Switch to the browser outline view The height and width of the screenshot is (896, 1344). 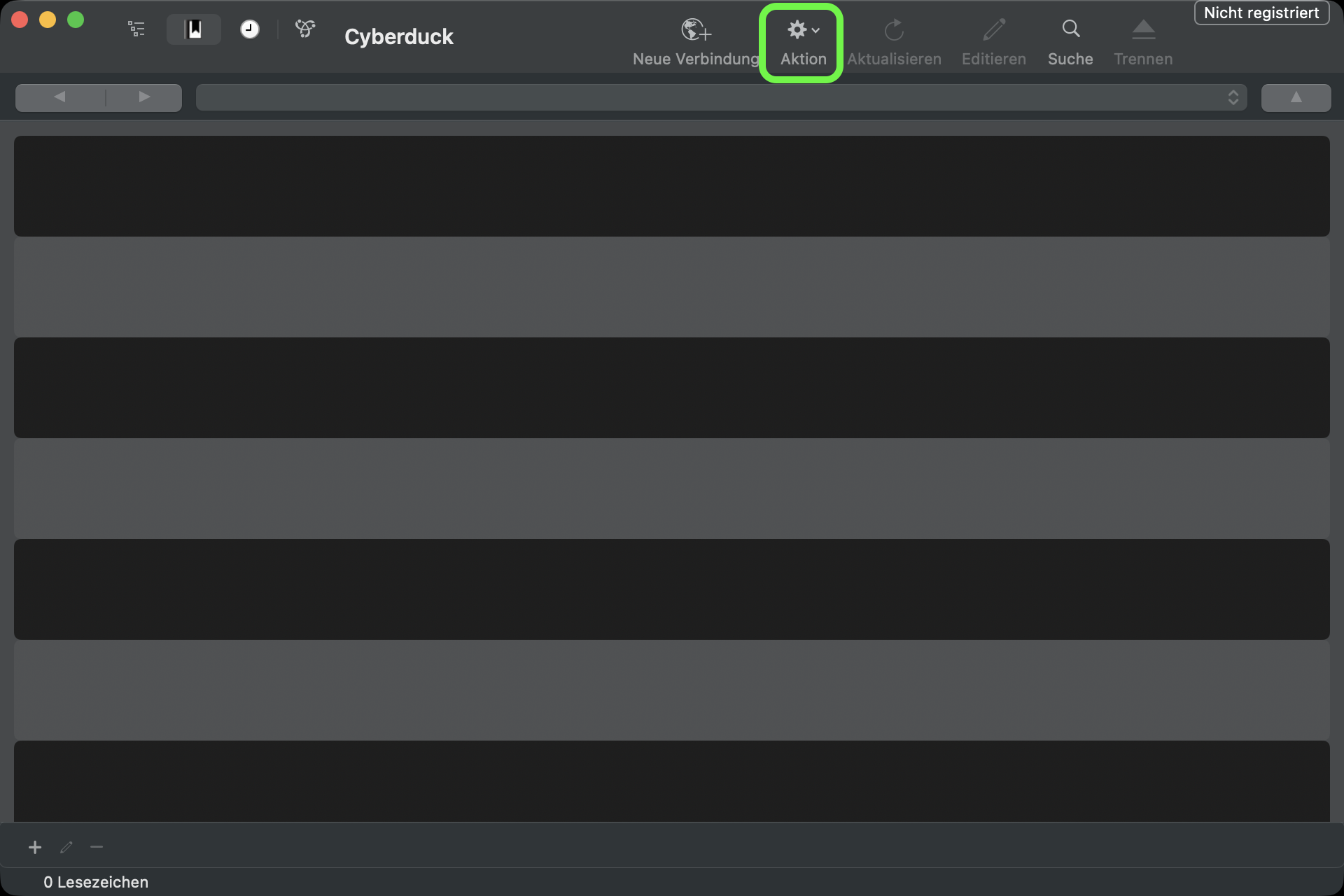tap(136, 29)
